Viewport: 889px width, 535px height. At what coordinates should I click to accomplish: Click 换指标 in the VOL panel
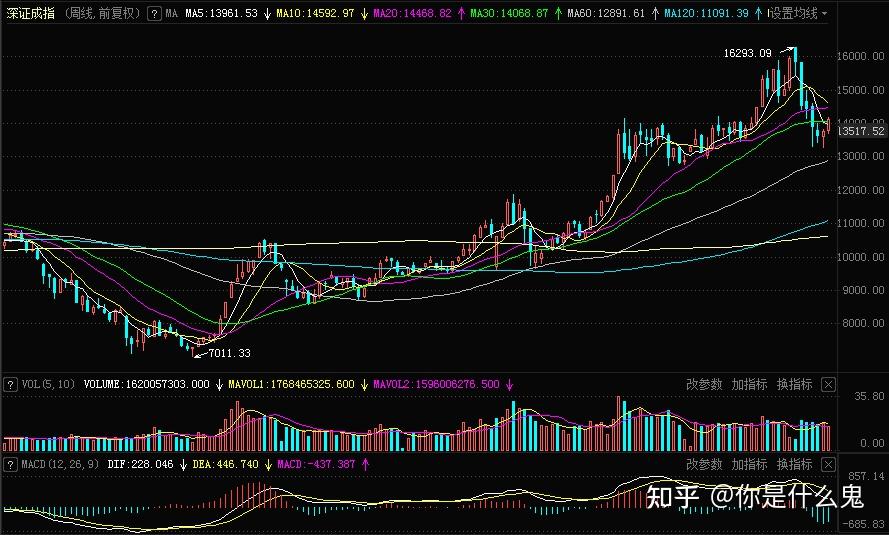[x=795, y=385]
